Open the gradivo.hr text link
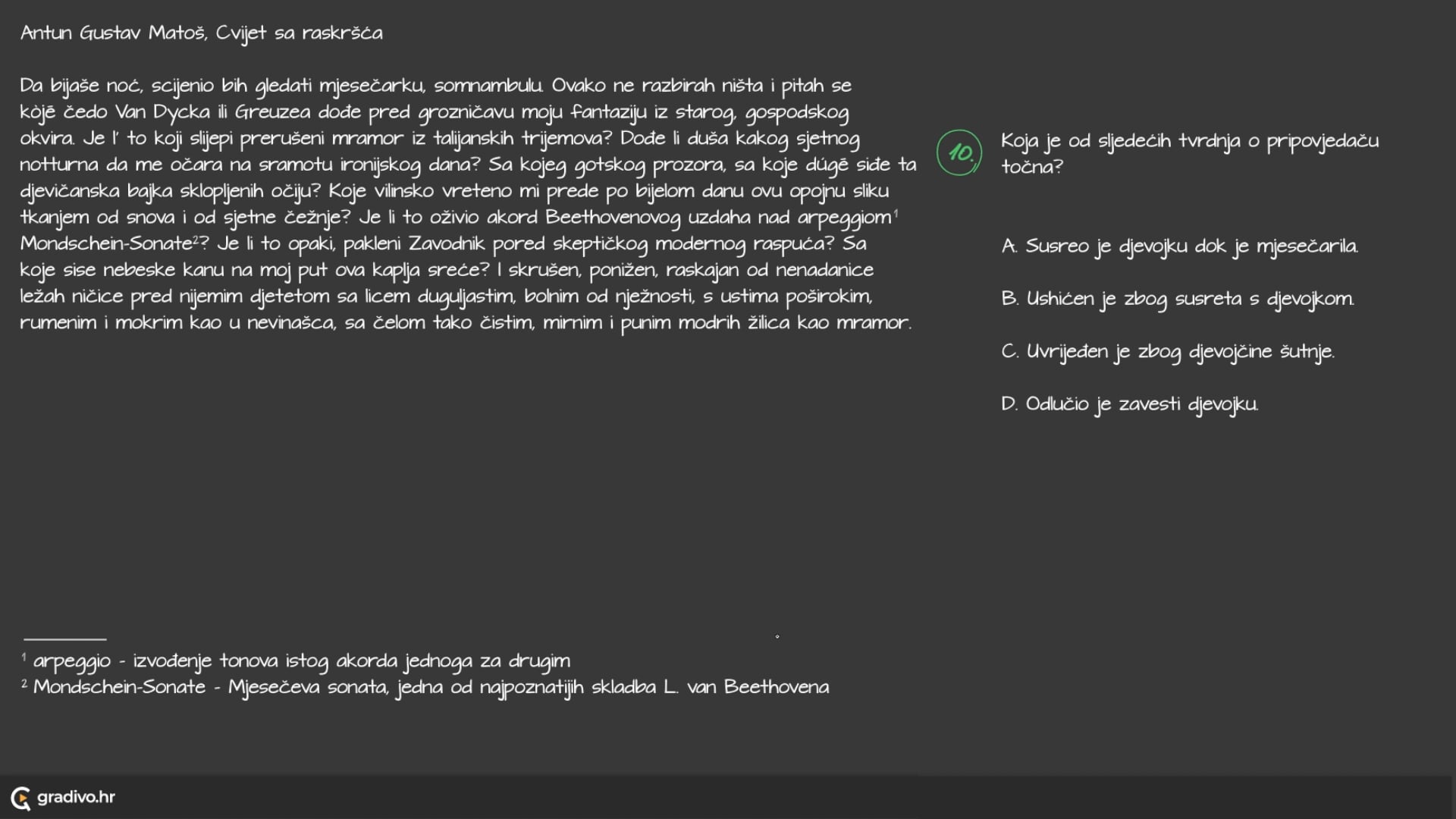 (x=76, y=797)
